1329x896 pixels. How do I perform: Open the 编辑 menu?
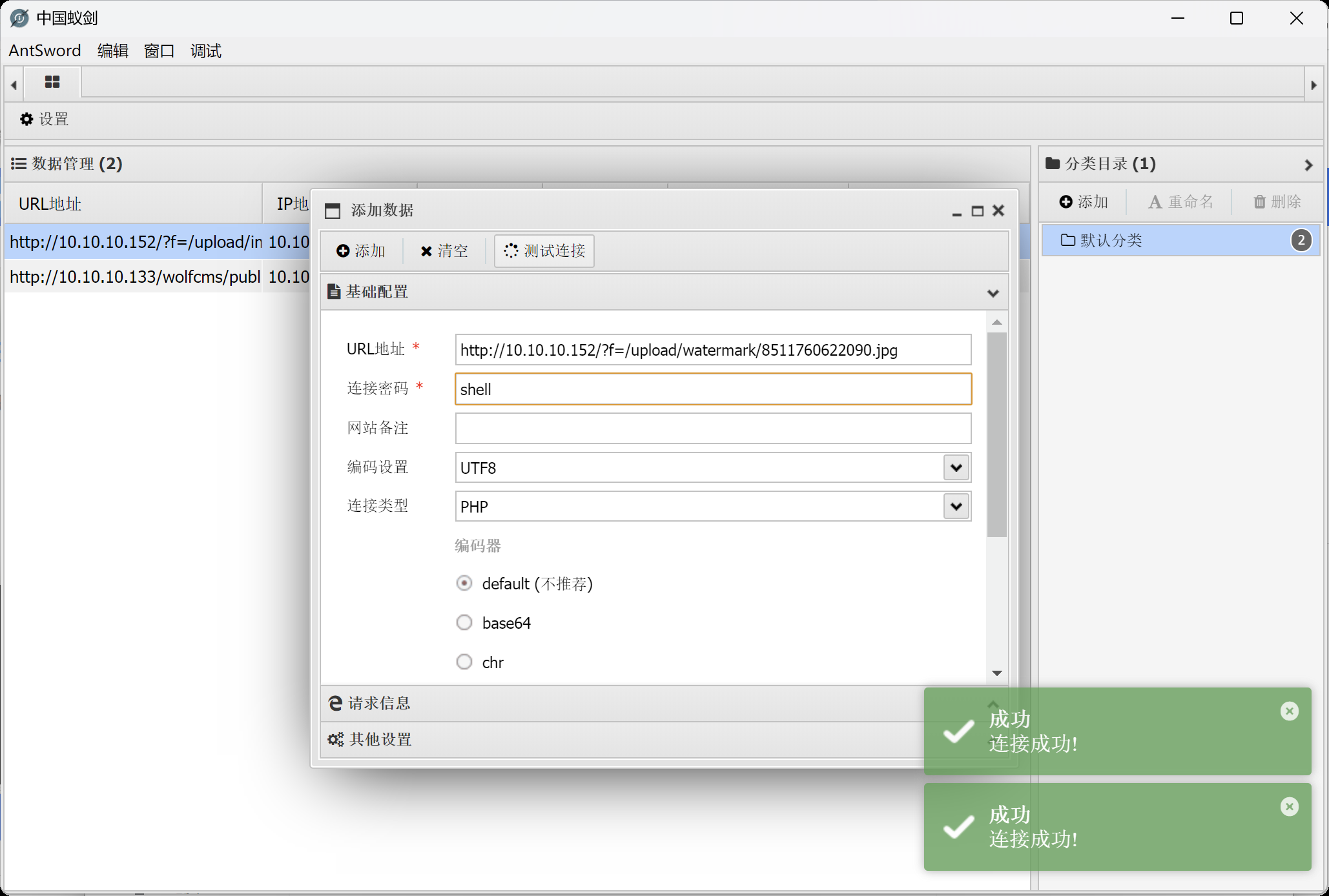113,50
